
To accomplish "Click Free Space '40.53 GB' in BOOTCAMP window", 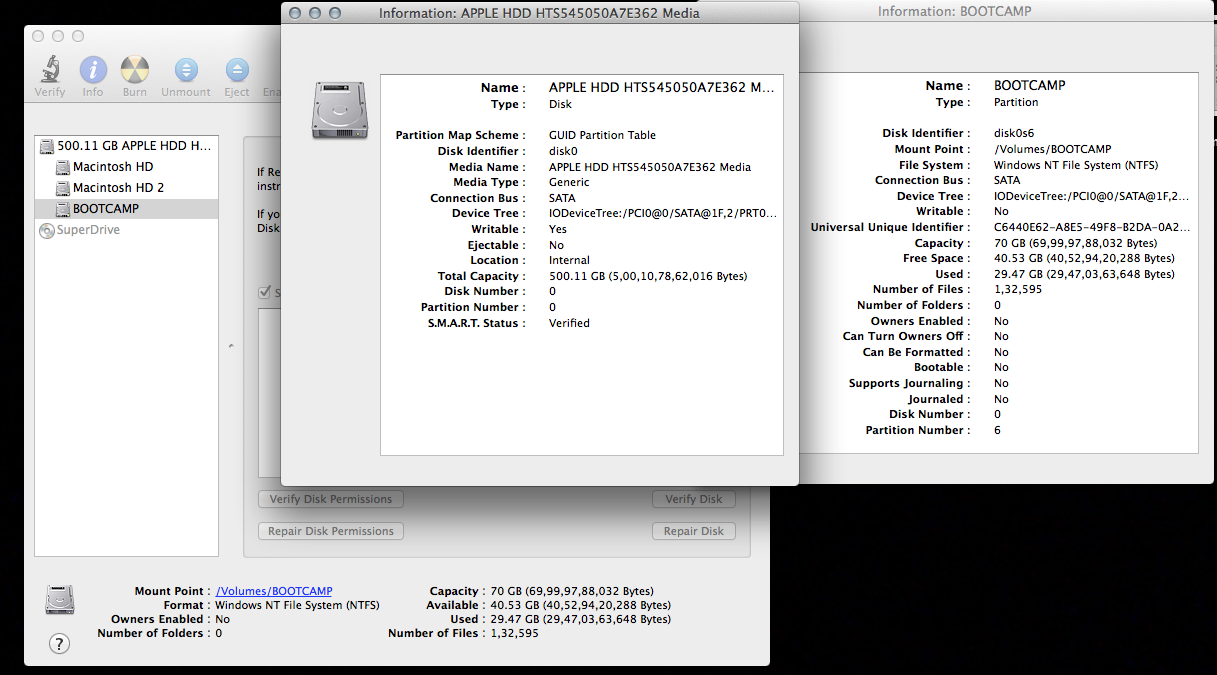I will pos(1084,258).
